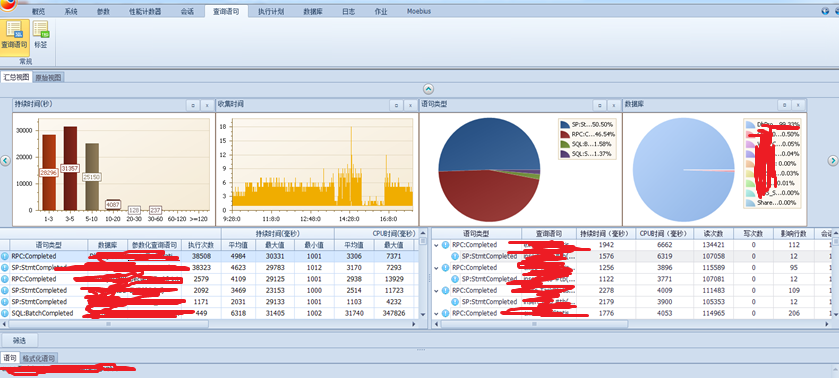Close the 收集时间 chart panel
This screenshot has width=839, height=378.
coord(410,105)
